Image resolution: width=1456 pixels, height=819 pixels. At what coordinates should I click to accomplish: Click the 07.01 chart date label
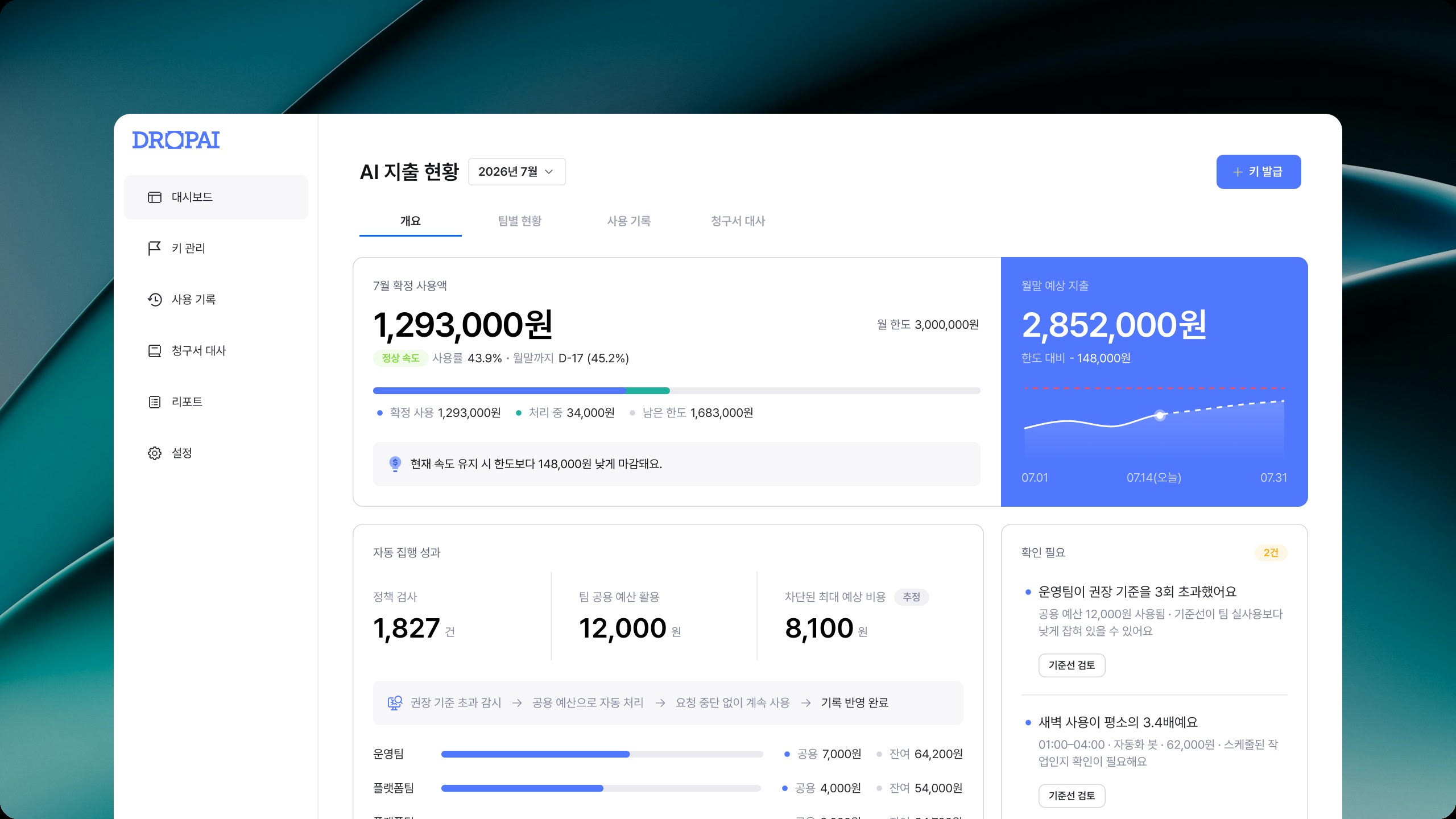pos(1035,478)
